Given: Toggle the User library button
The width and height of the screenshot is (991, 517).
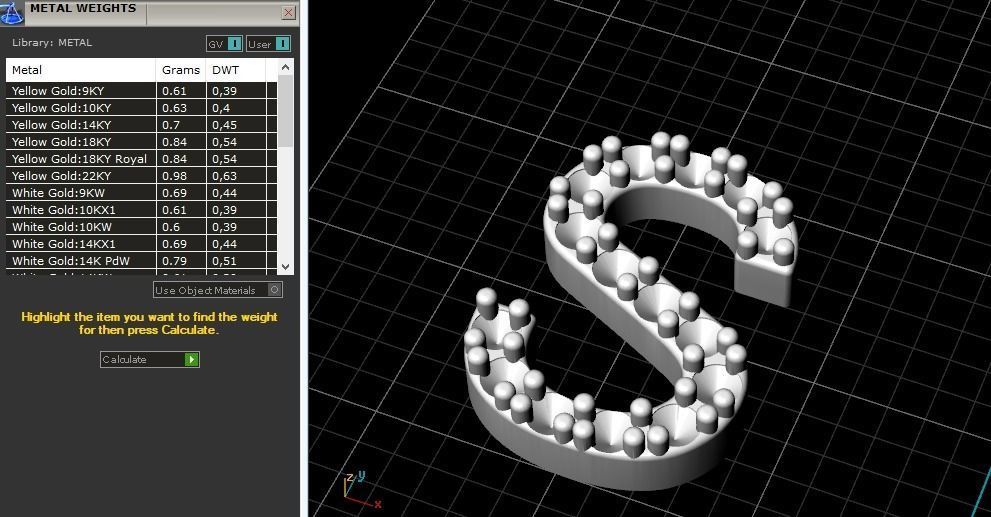Looking at the screenshot, I should pyautogui.click(x=269, y=44).
